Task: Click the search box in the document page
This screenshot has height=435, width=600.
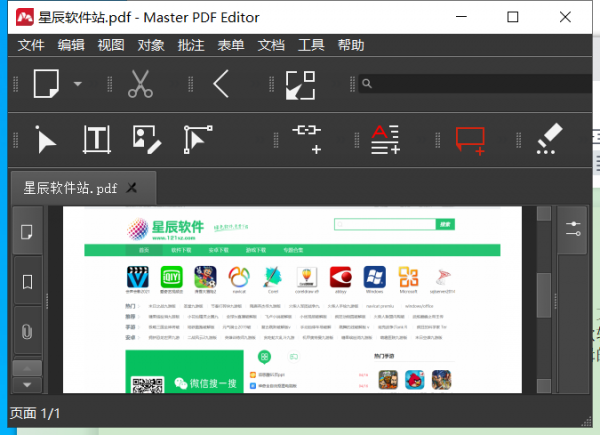Action: 385,224
